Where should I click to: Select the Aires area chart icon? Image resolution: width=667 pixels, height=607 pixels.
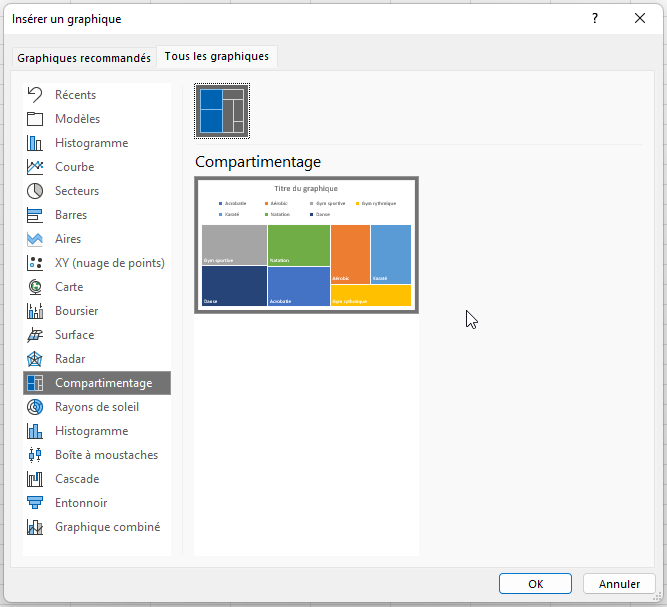coord(35,239)
